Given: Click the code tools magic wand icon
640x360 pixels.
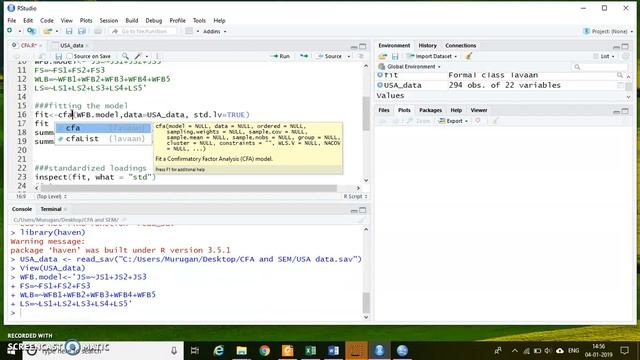Looking at the screenshot, I should pyautogui.click(x=138, y=56).
